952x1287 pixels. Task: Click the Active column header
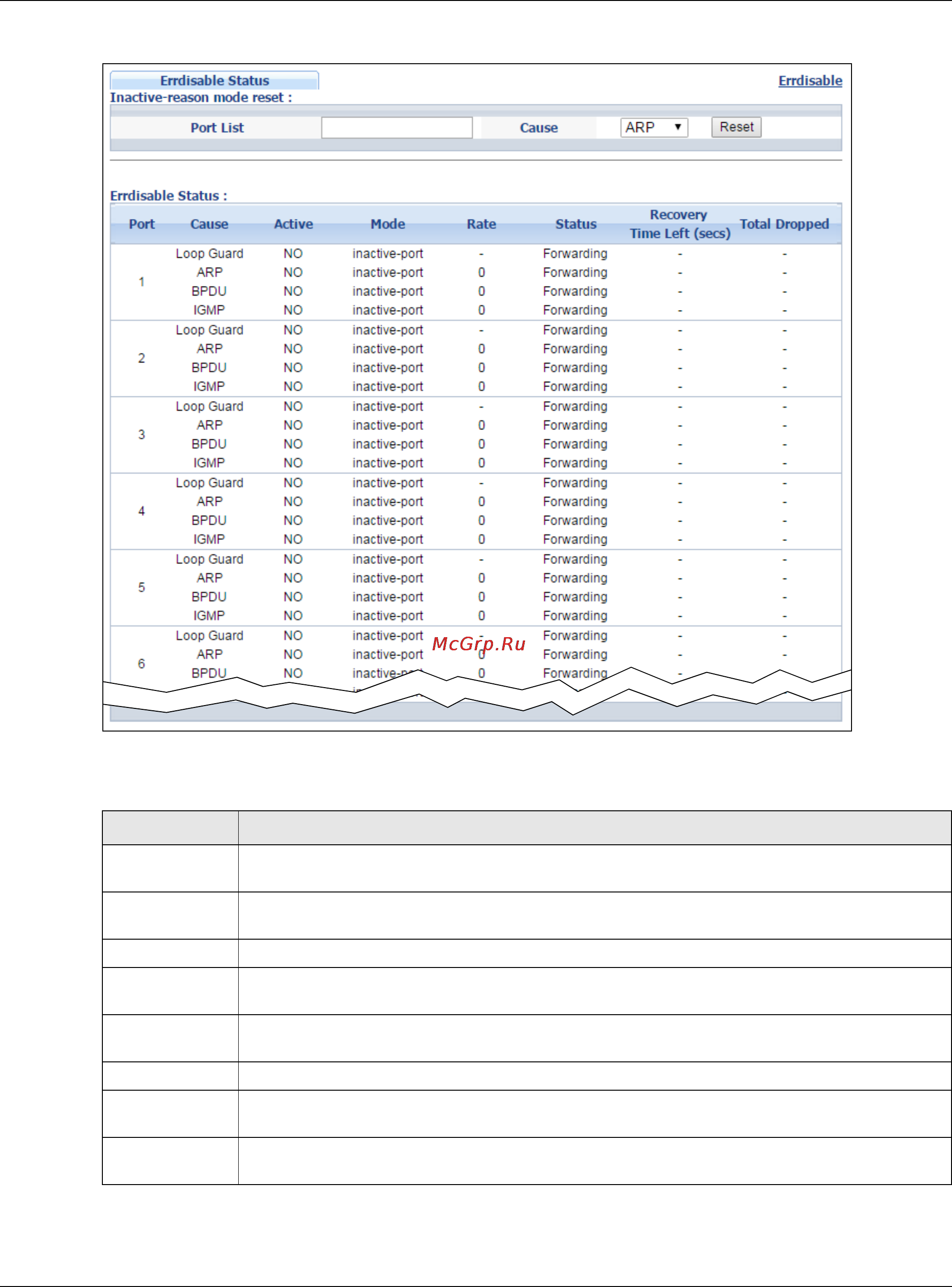[293, 224]
